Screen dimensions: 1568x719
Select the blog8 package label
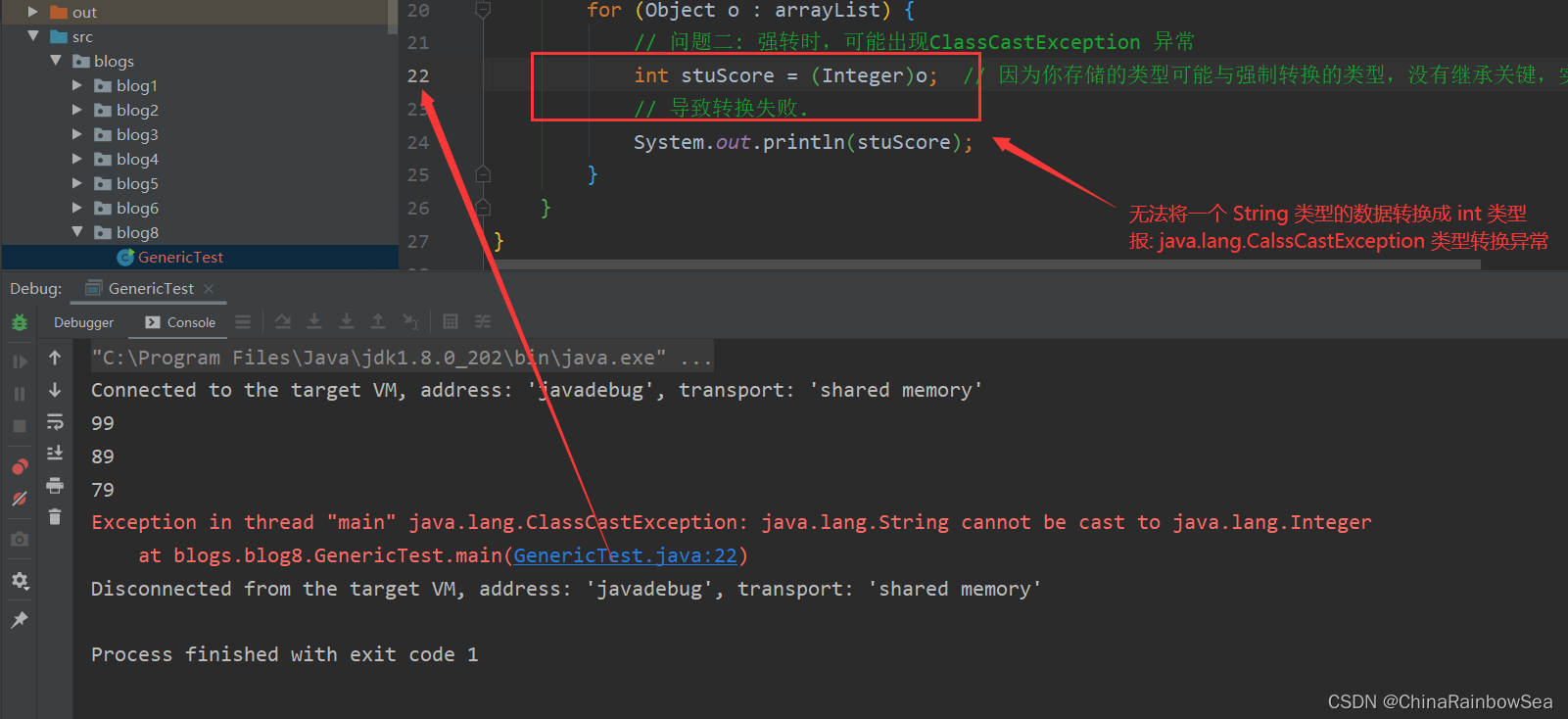pyautogui.click(x=137, y=232)
